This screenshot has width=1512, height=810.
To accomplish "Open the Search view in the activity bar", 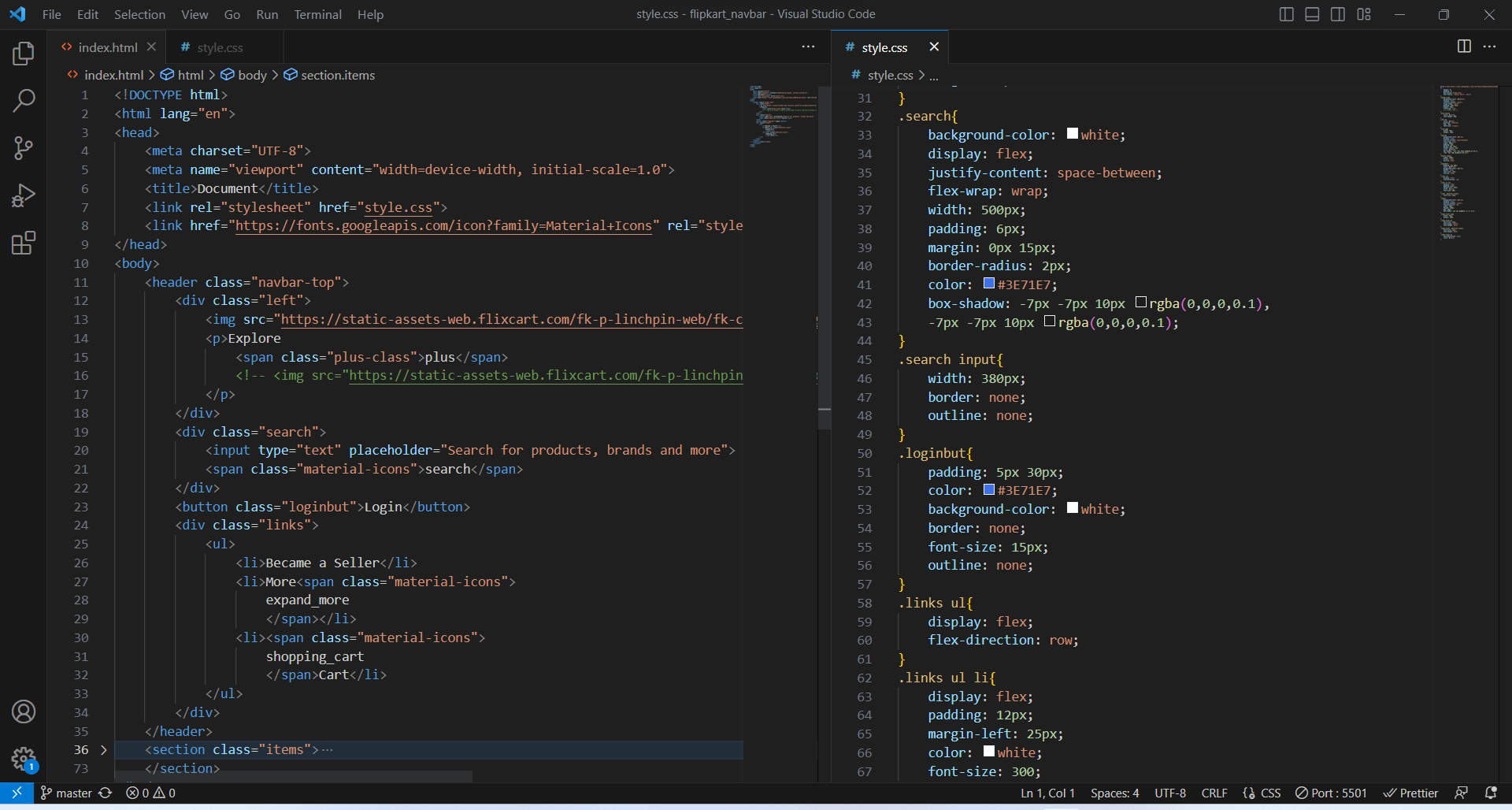I will coord(24,101).
